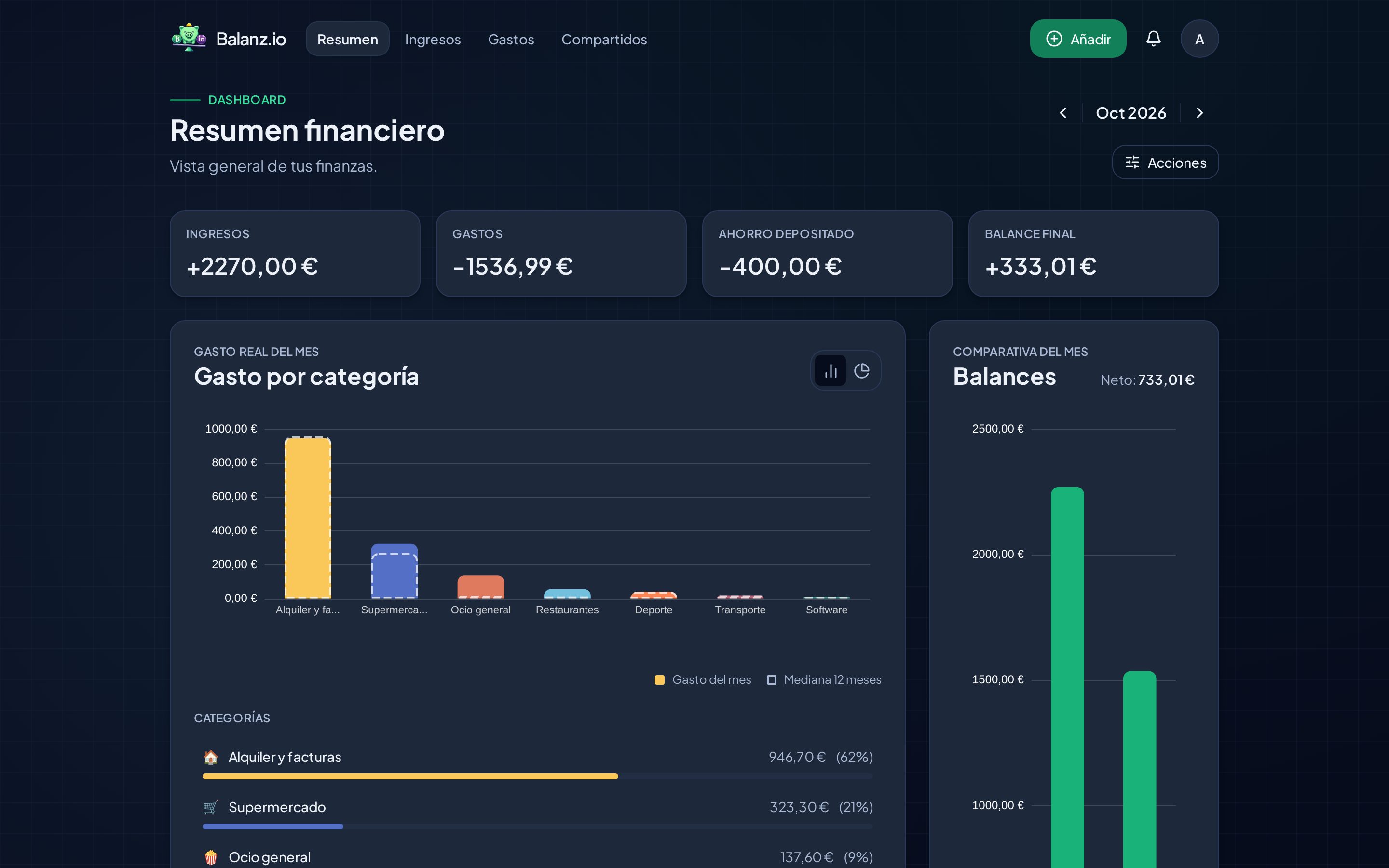Open the Ahorro depositado card
1389x868 pixels.
click(x=827, y=254)
